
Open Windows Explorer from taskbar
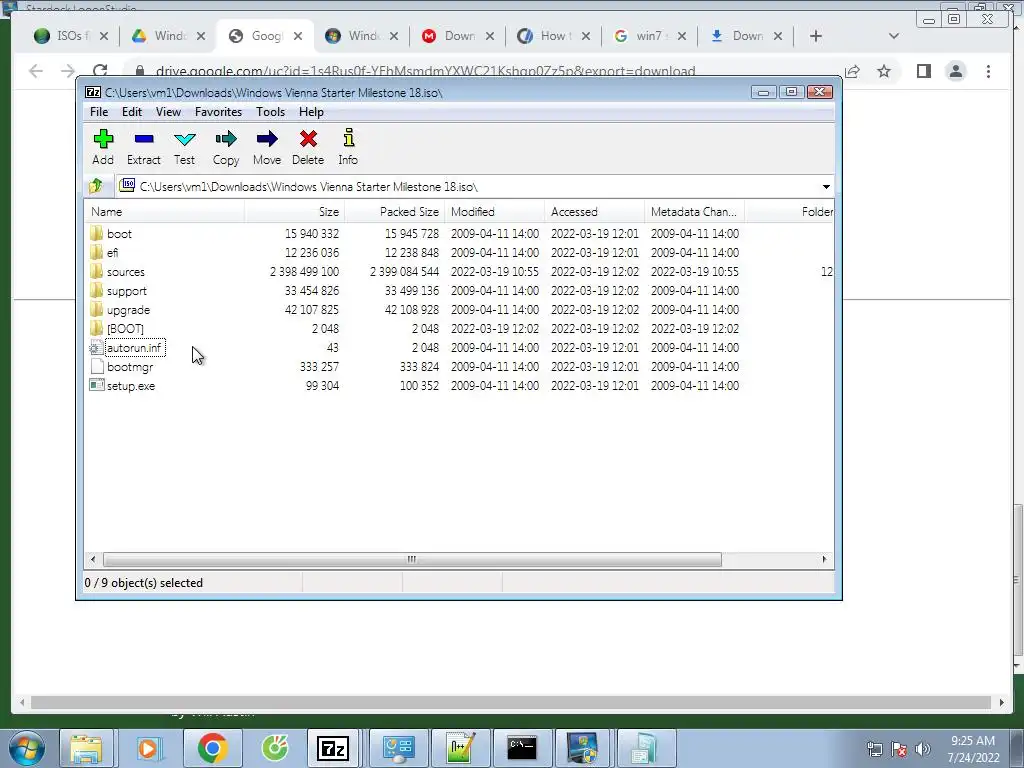(86, 748)
